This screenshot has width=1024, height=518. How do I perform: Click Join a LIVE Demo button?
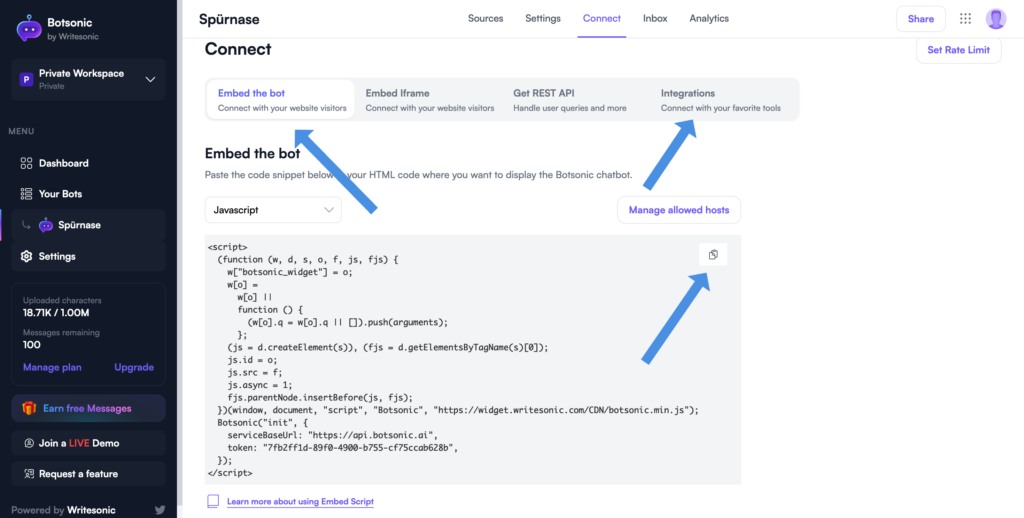[x=88, y=443]
